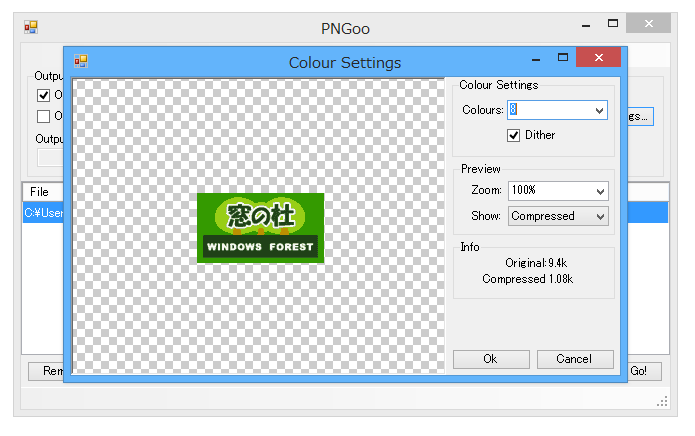The height and width of the screenshot is (436, 695).
Task: Open the Colours dropdown arrow
Action: tap(599, 110)
